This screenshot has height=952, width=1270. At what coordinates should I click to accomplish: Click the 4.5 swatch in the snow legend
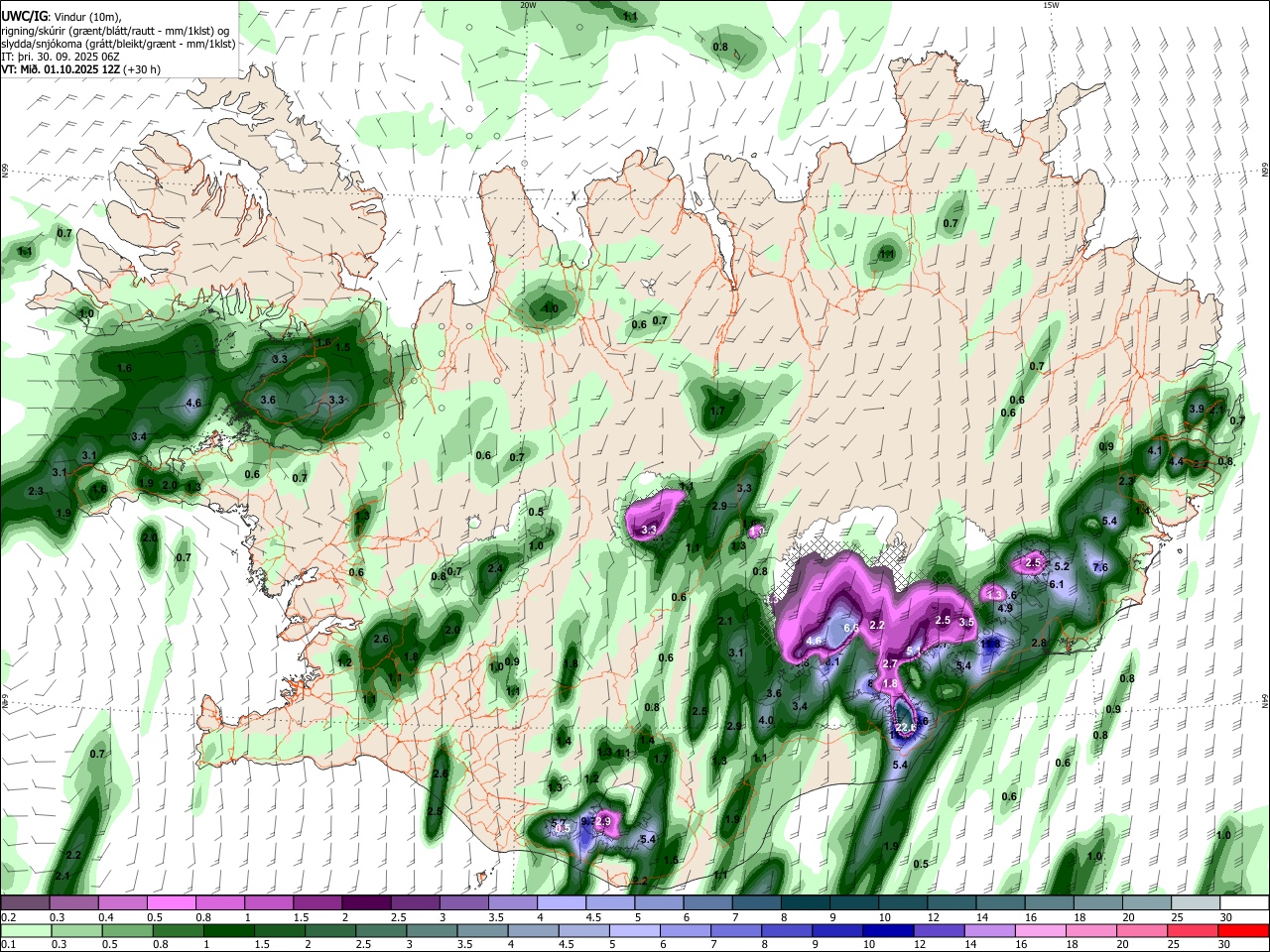pos(609,902)
